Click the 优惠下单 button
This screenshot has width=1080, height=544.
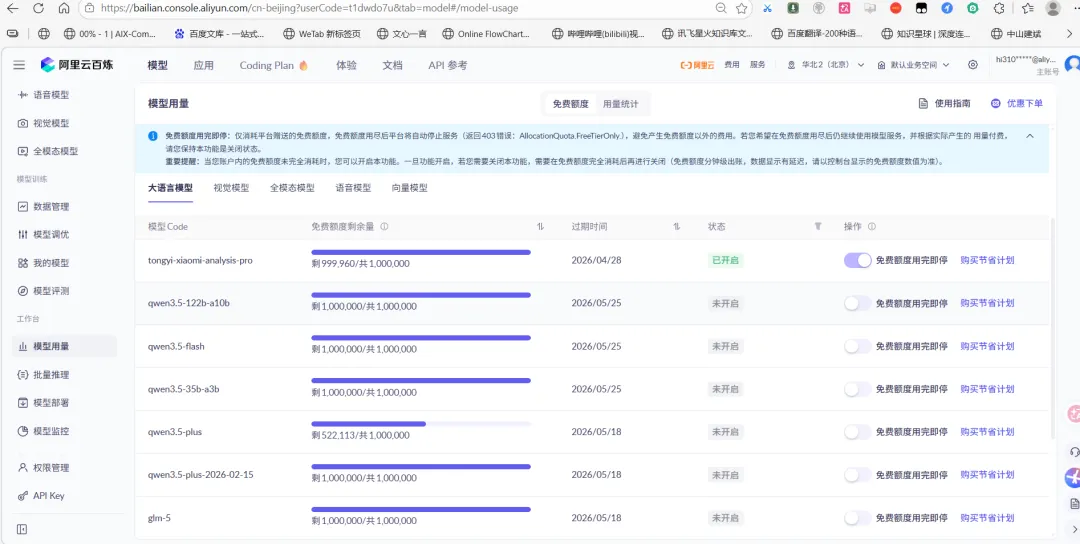pyautogui.click(x=1017, y=103)
